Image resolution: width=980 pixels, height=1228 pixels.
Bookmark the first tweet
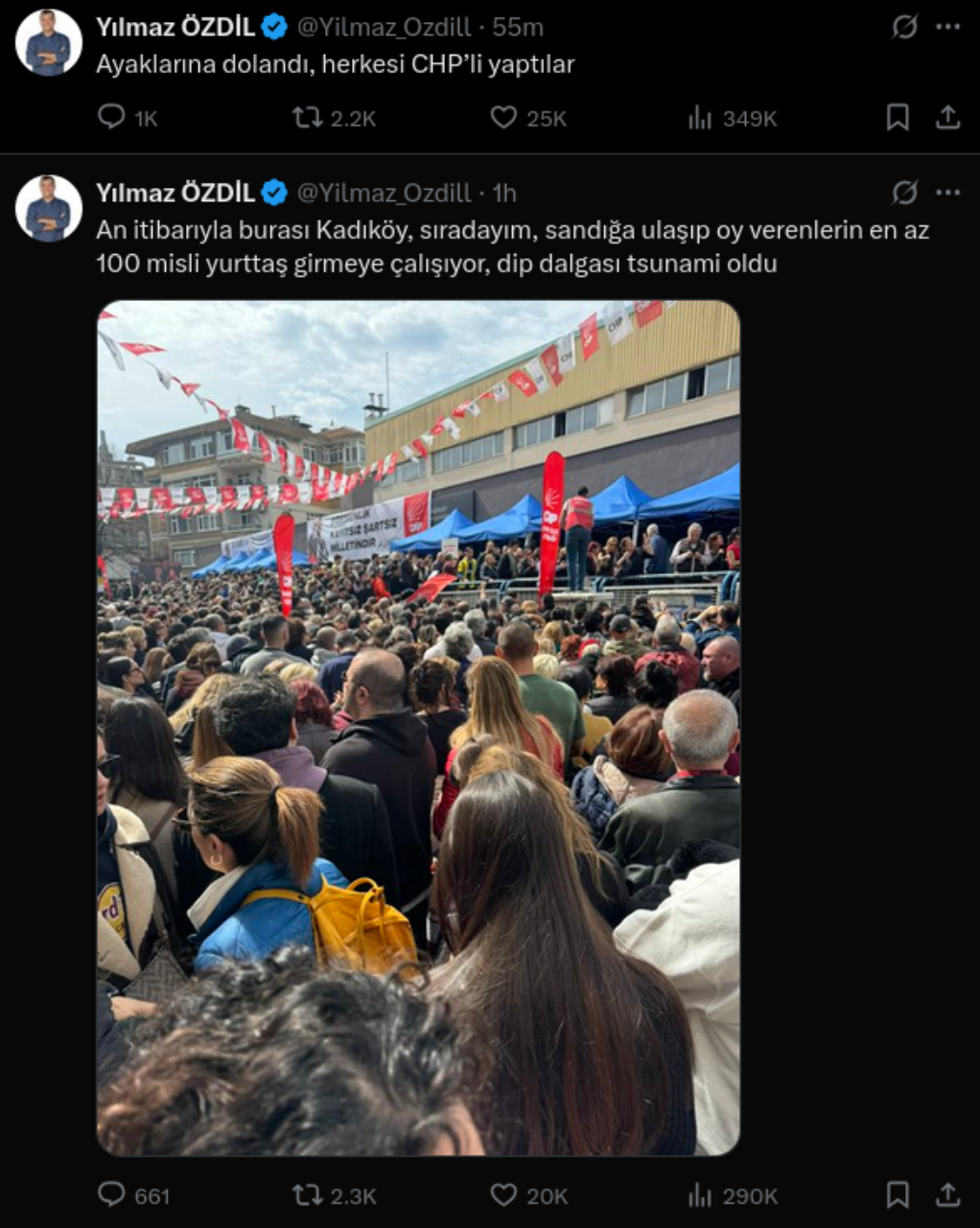[x=898, y=117]
